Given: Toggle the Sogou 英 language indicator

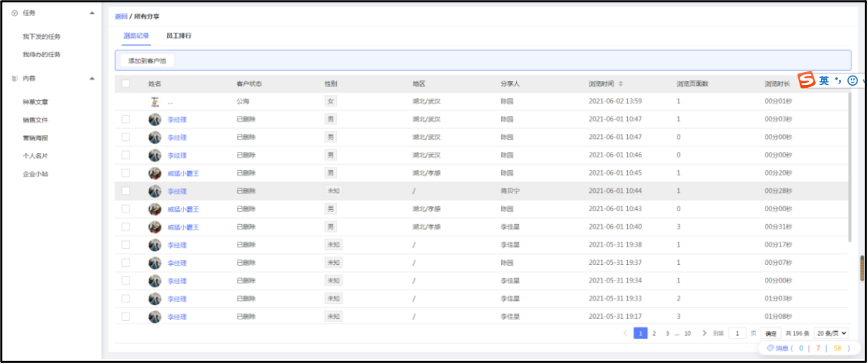Looking at the screenshot, I should 824,81.
